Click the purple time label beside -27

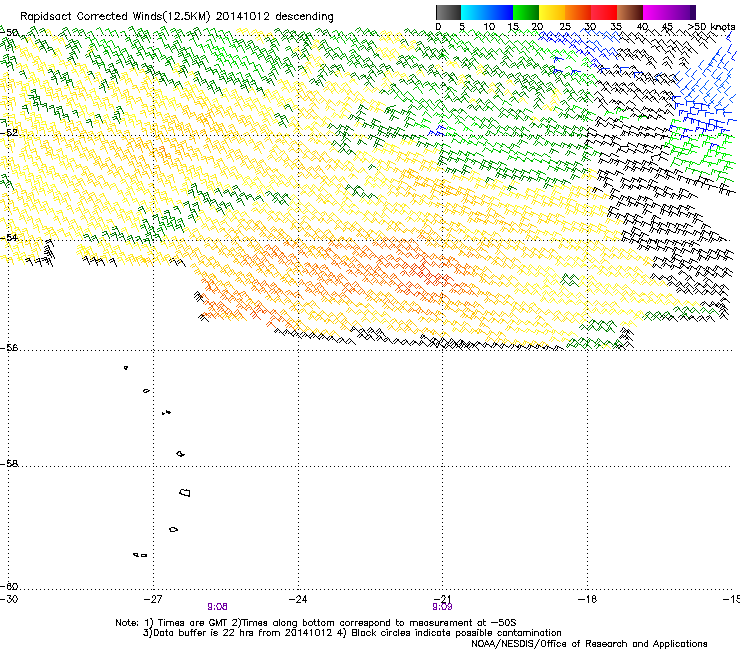[217, 607]
